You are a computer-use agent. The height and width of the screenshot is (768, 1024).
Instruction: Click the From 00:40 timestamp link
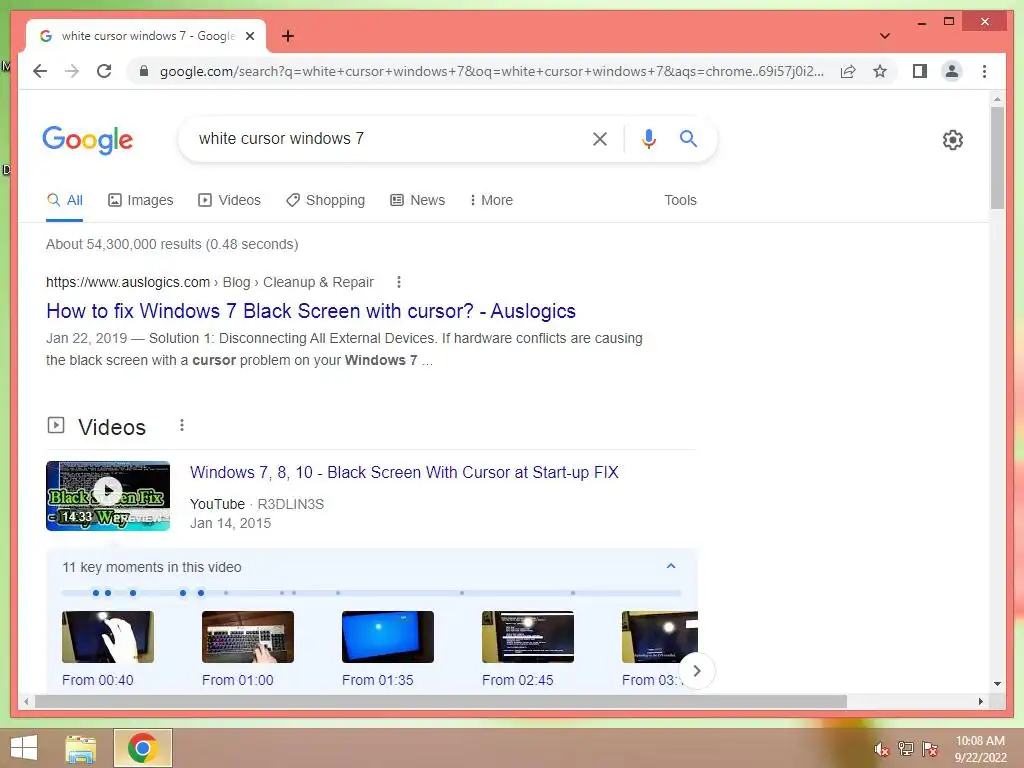click(98, 680)
